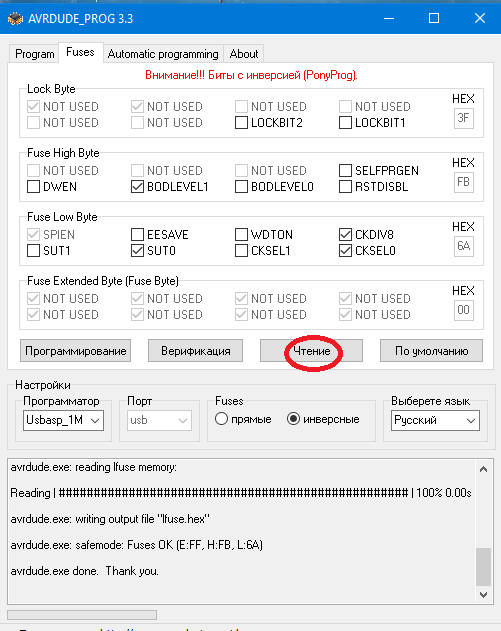Enable the LOCKBIT2 checkbox

click(241, 123)
